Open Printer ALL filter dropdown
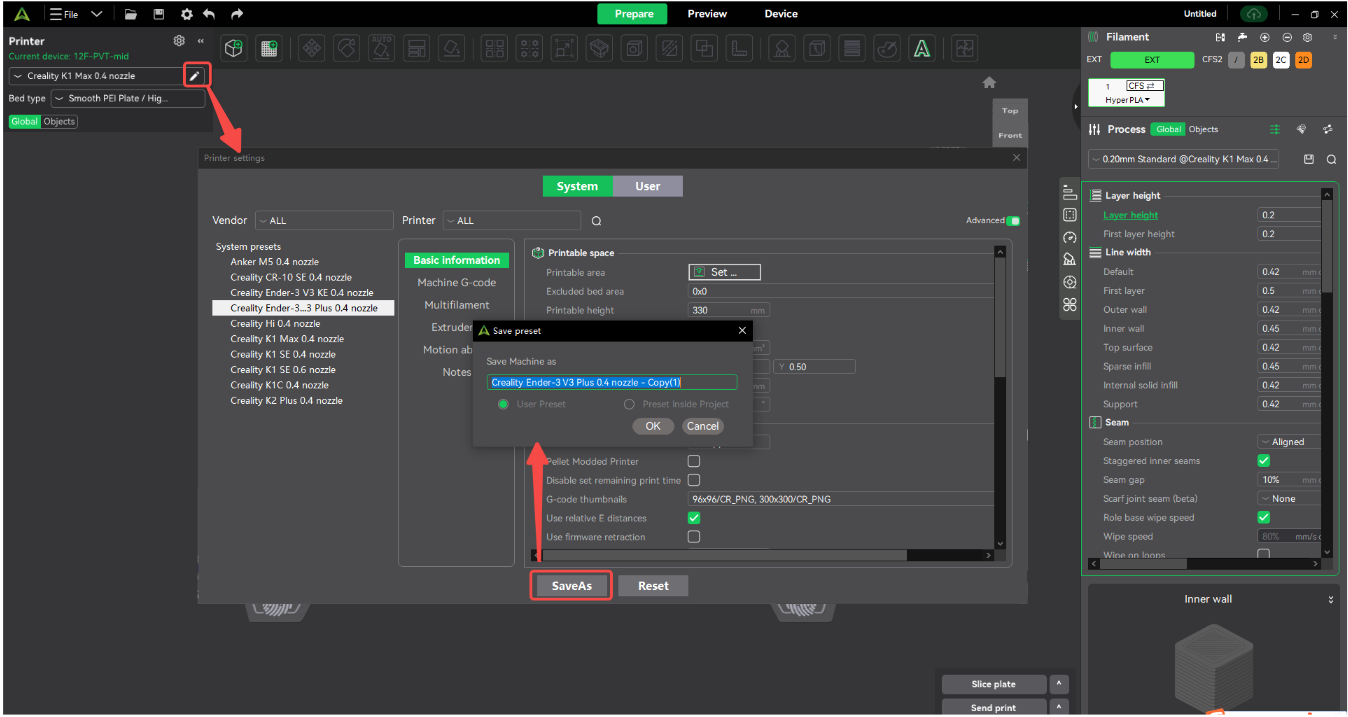 pyautogui.click(x=511, y=221)
